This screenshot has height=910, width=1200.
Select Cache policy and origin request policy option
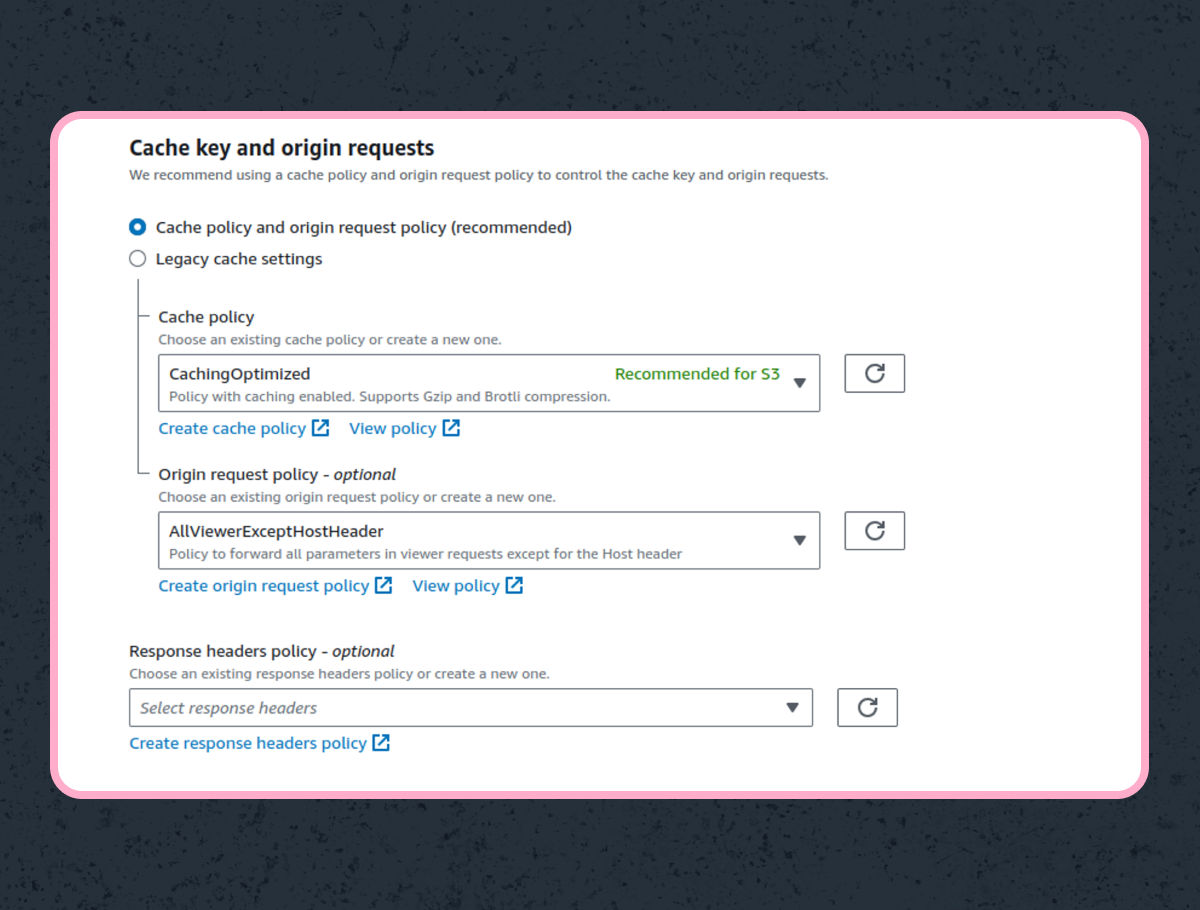click(x=138, y=227)
